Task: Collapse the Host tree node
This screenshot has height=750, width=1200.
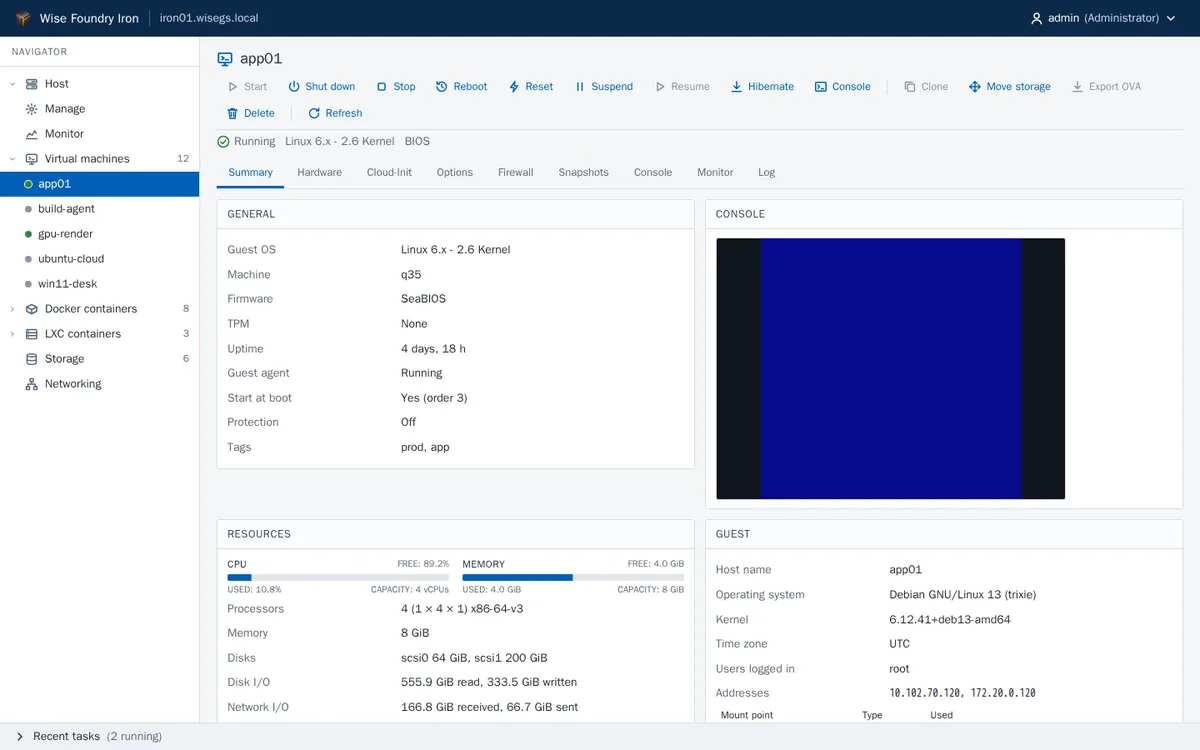Action: [x=13, y=84]
